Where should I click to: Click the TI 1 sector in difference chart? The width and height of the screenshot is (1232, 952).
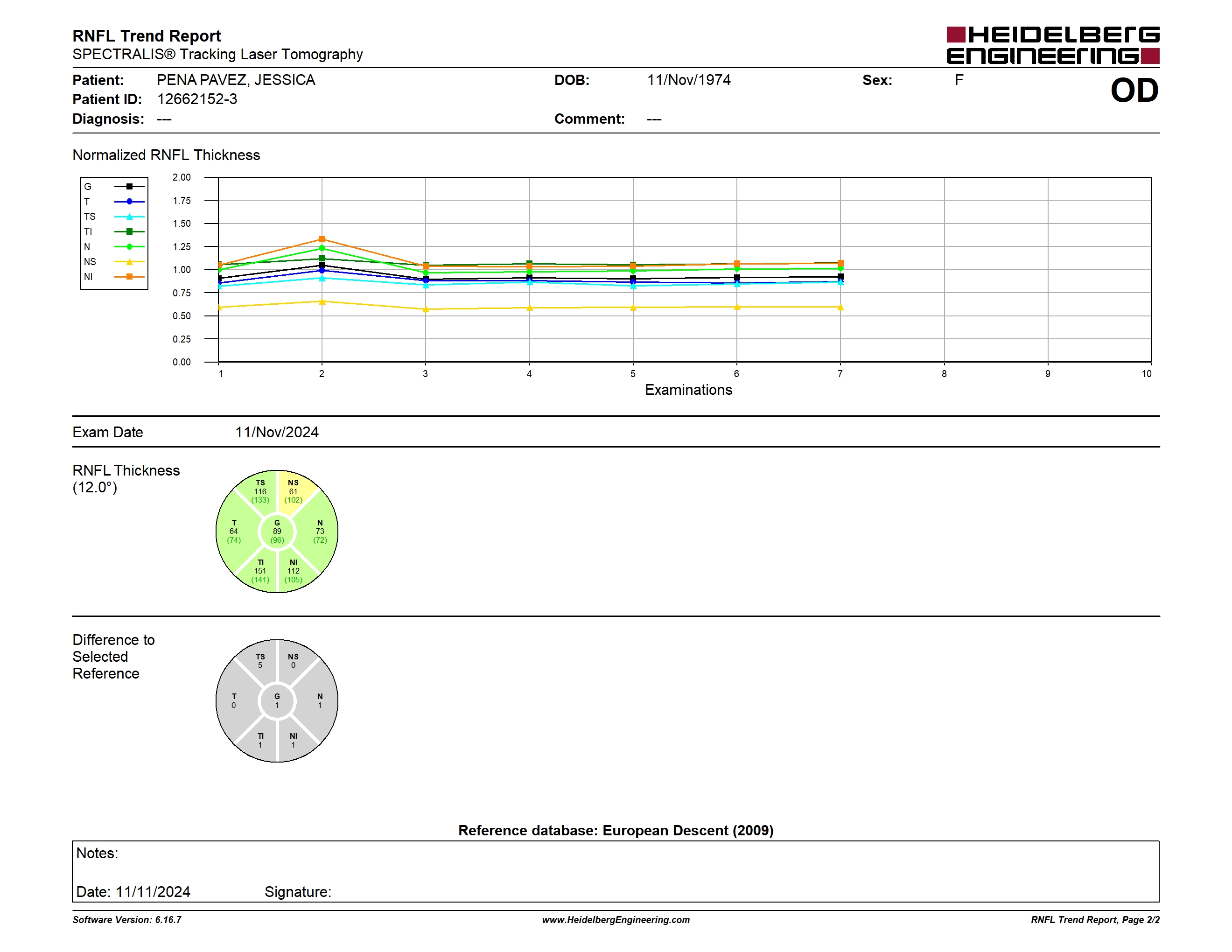(x=260, y=741)
